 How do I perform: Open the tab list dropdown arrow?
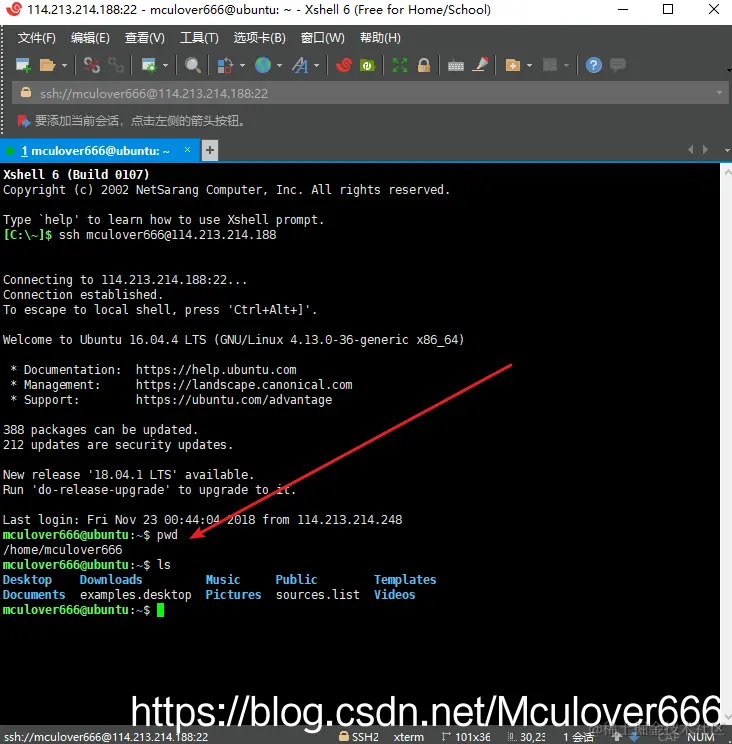[727, 150]
